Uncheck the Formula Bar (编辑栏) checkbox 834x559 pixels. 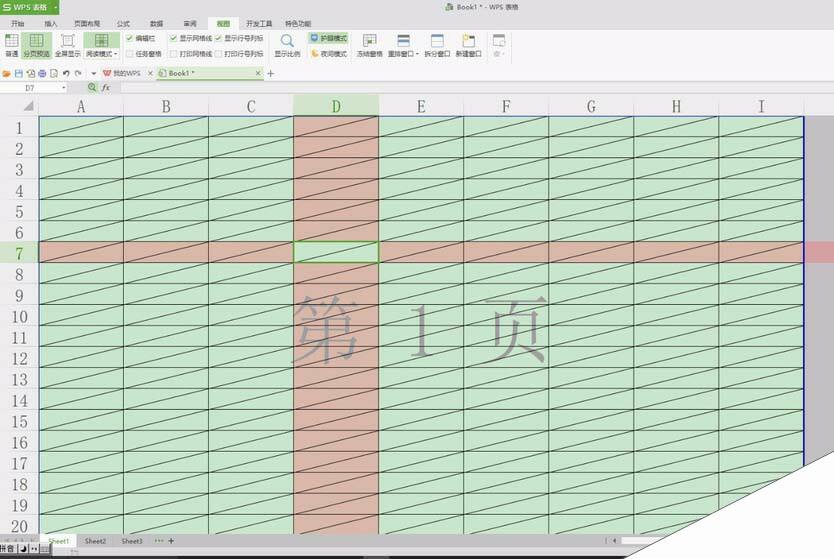(x=129, y=38)
